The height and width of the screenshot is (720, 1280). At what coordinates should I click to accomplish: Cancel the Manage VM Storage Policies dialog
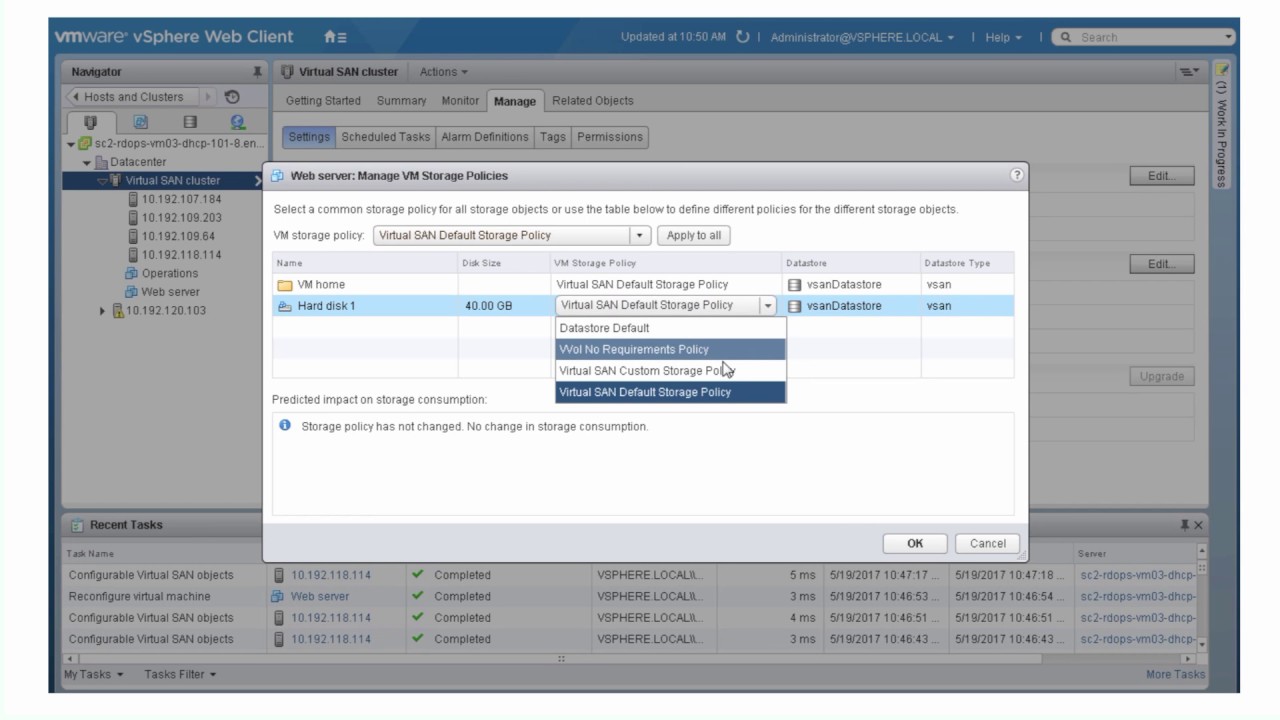pos(988,543)
